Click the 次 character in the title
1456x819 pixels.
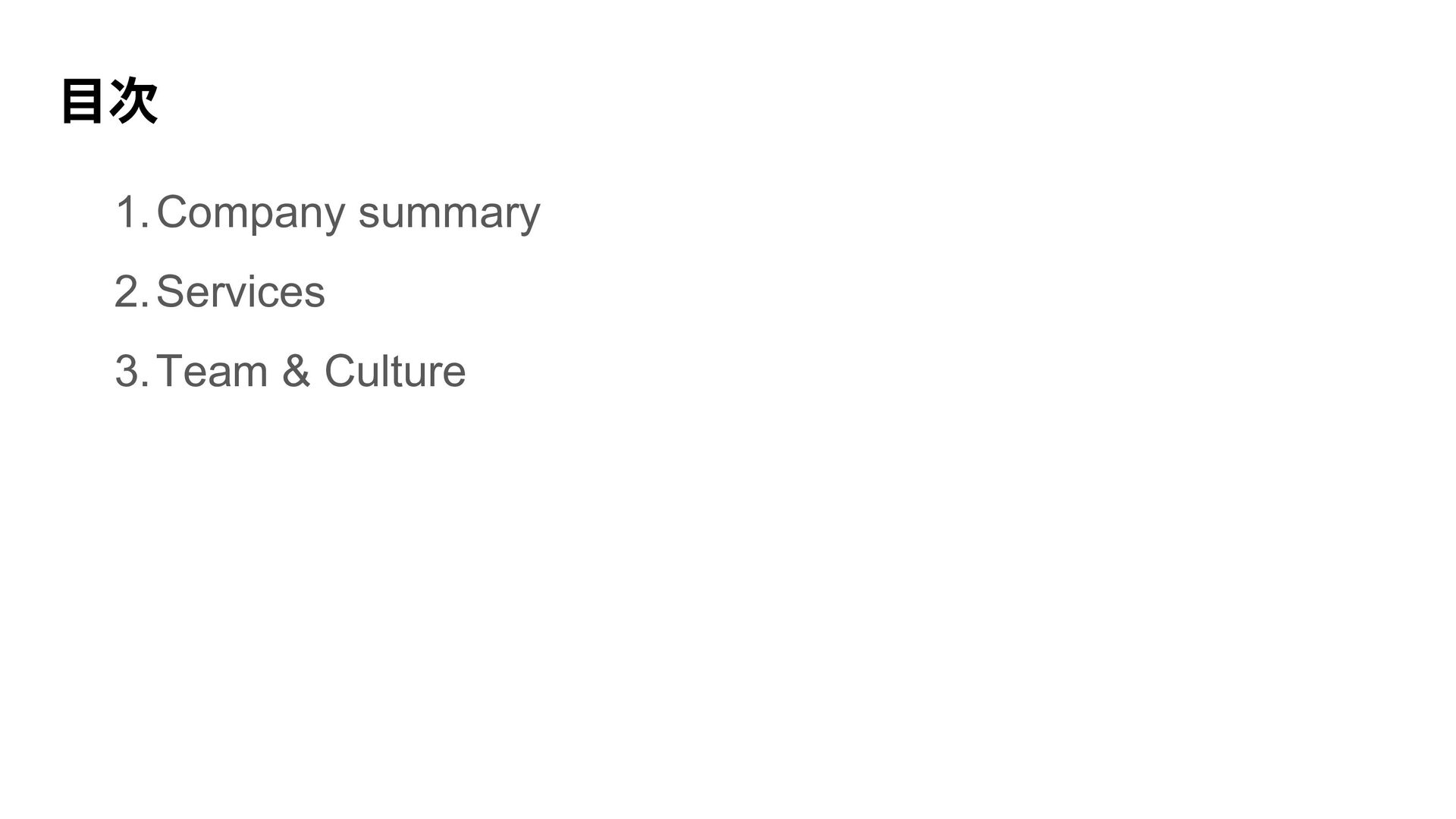(134, 101)
